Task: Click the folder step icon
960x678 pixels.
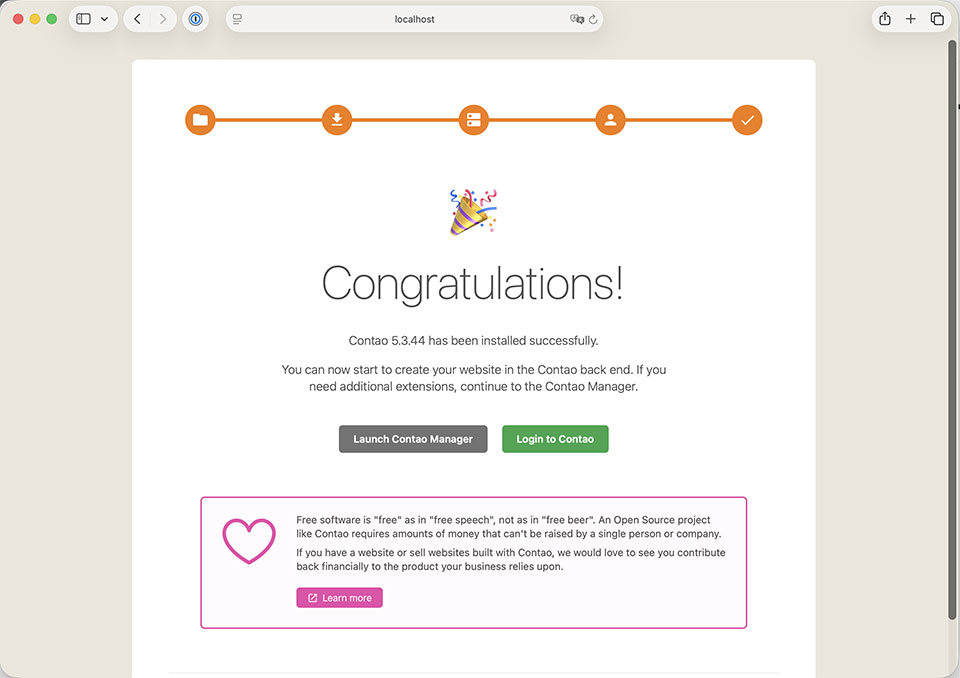Action: [200, 120]
